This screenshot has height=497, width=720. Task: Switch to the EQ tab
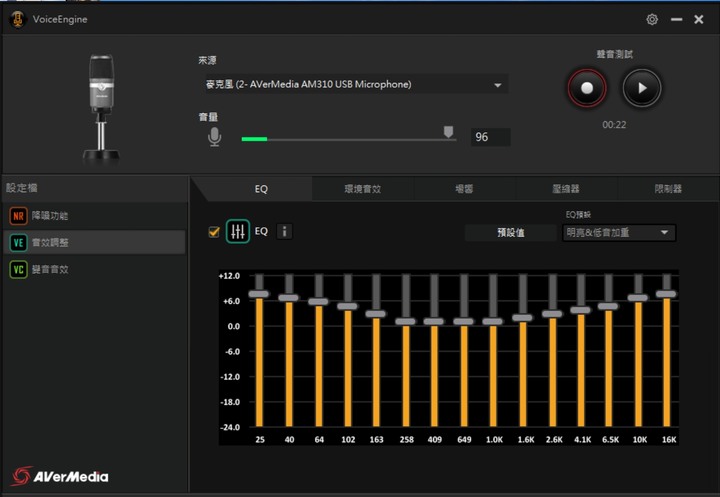pos(261,189)
